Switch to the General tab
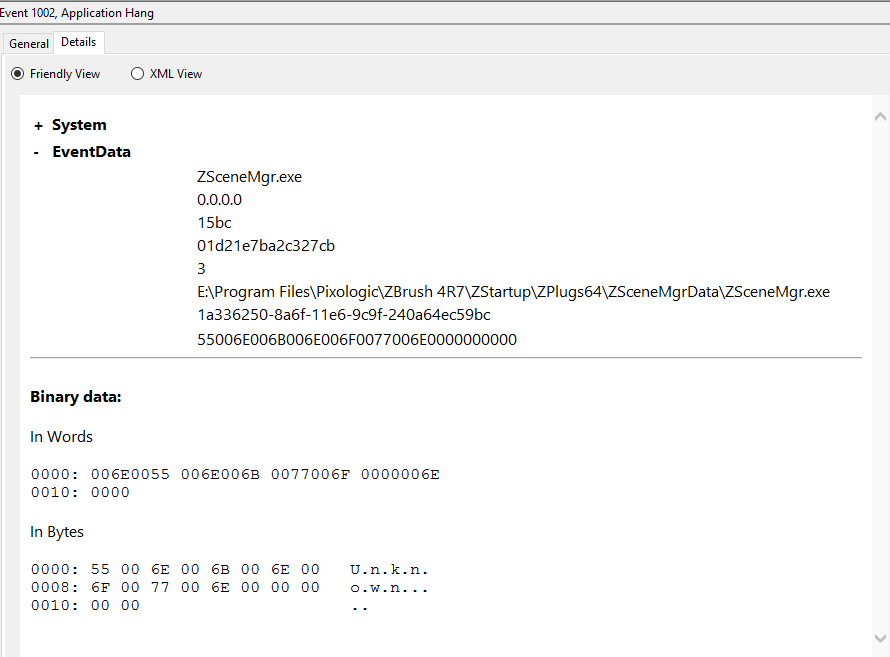The image size is (890, 657). [28, 43]
